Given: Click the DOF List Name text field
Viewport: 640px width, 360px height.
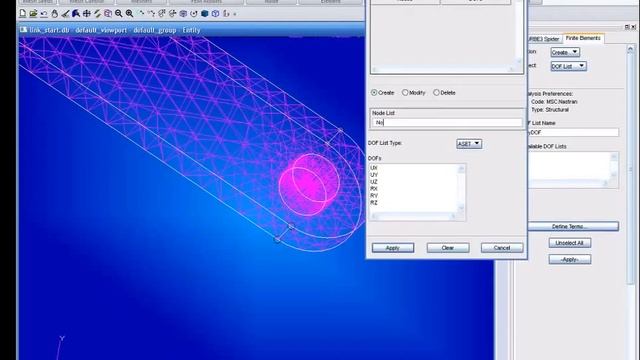Looking at the screenshot, I should [573, 132].
